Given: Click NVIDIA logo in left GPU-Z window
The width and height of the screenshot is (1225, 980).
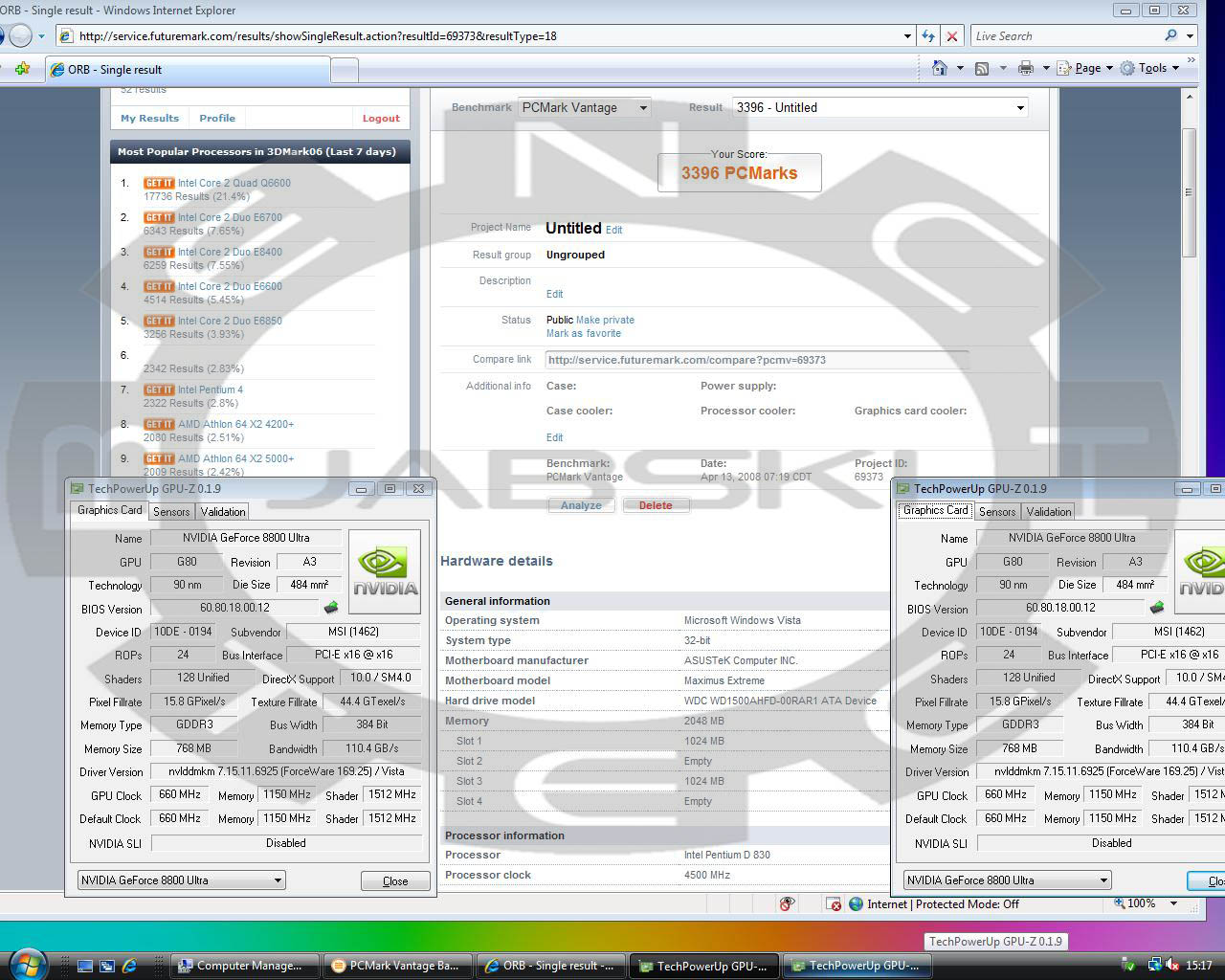Looking at the screenshot, I should coord(385,572).
